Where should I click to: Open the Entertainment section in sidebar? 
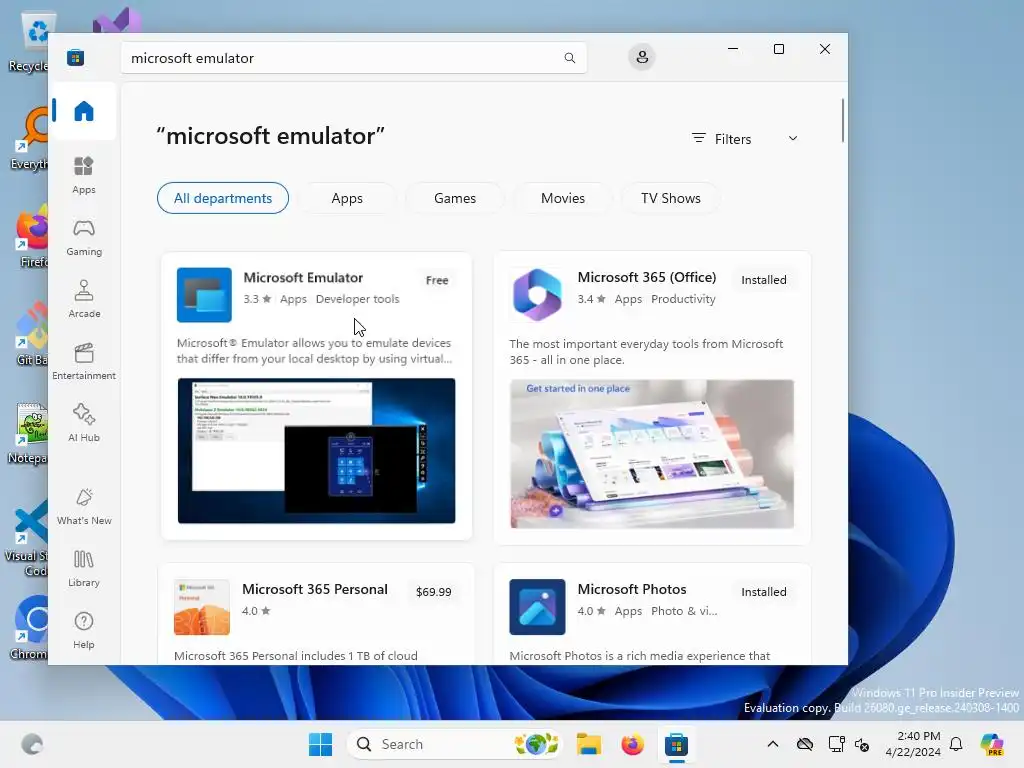click(x=84, y=362)
